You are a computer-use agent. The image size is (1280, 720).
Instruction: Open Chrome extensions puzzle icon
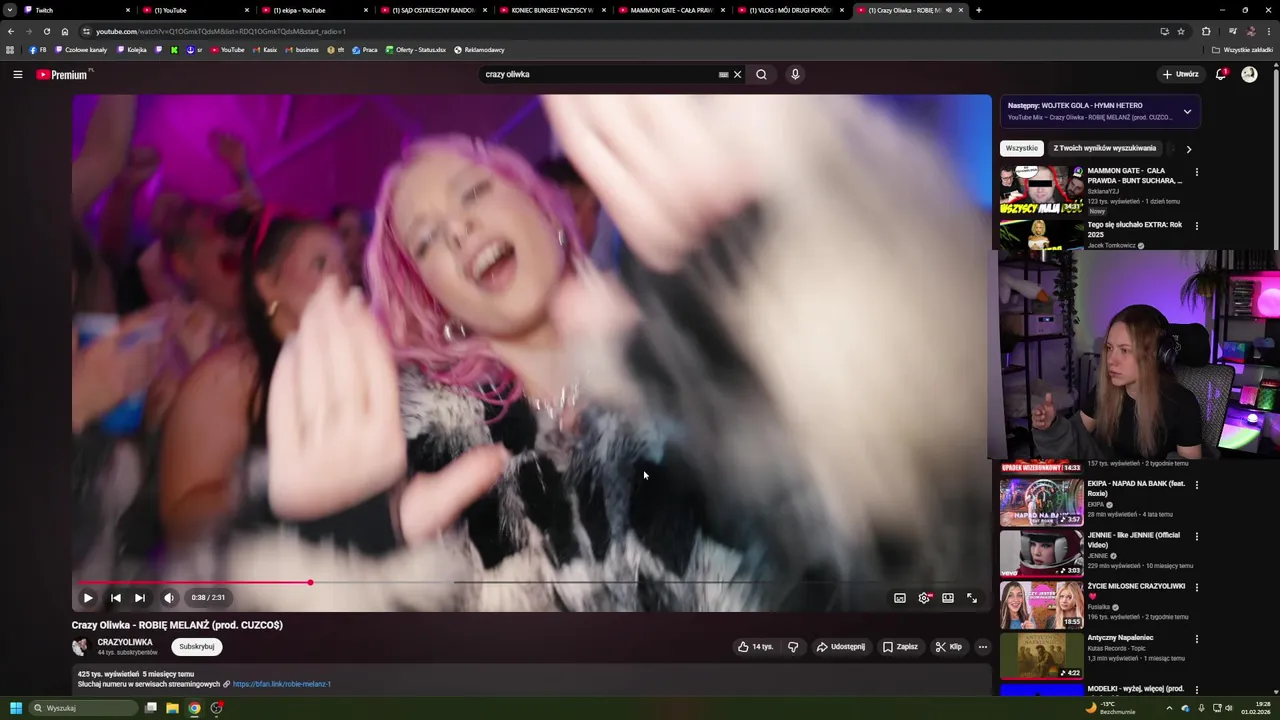1206,31
